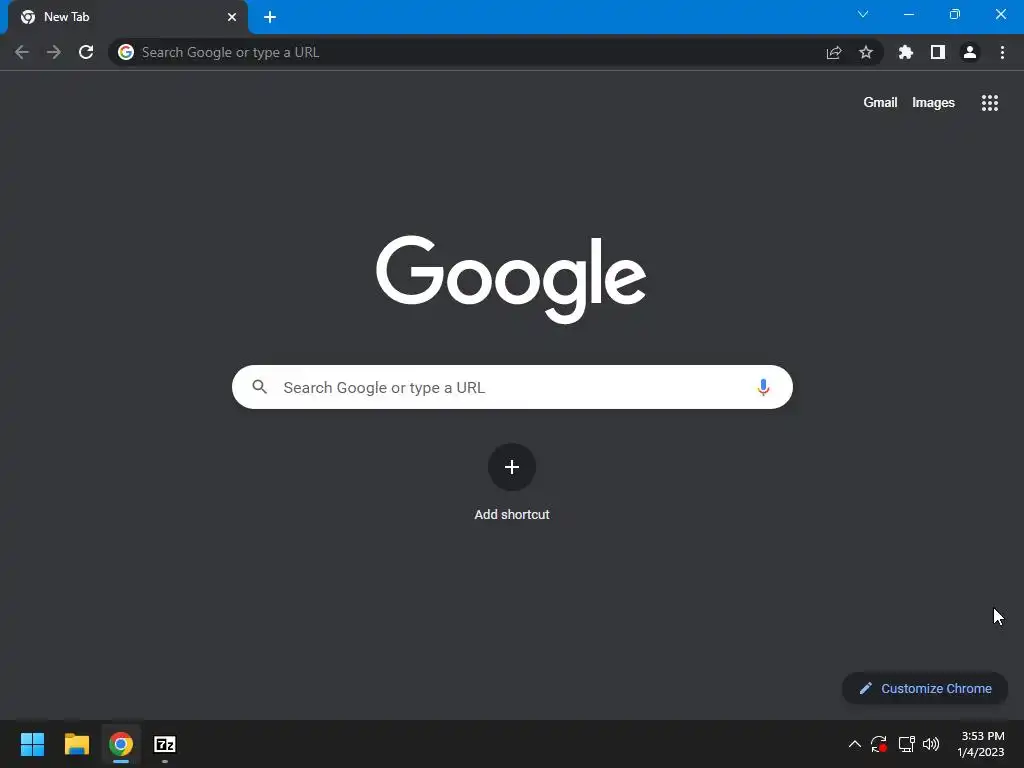Bookmark this tab with the star icon
The image size is (1024, 768).
click(866, 52)
